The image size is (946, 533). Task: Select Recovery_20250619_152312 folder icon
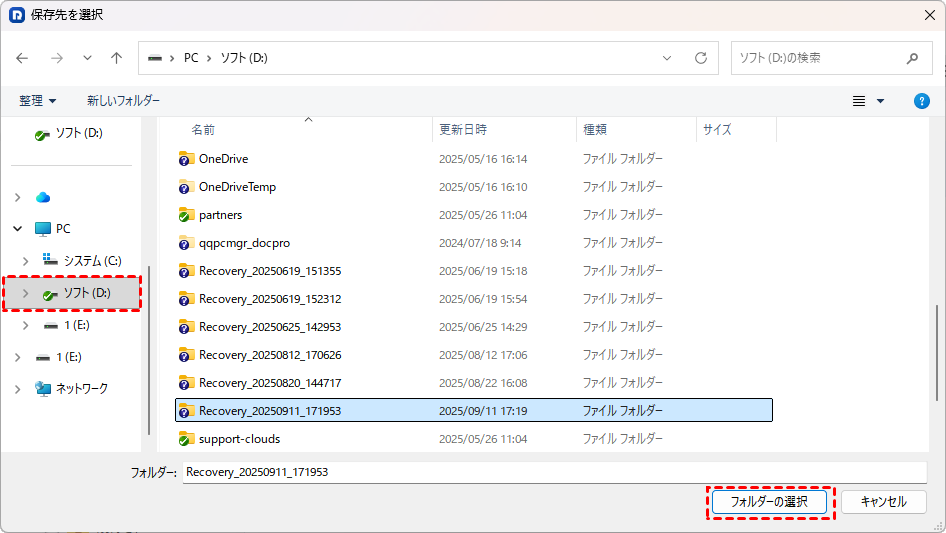pos(186,299)
